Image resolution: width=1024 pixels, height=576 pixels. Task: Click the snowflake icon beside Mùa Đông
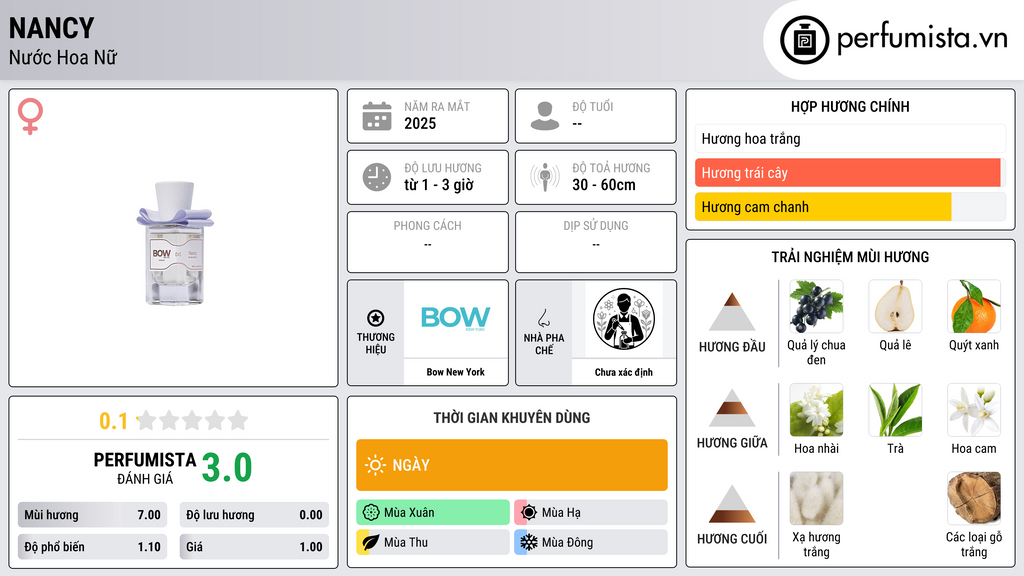529,542
